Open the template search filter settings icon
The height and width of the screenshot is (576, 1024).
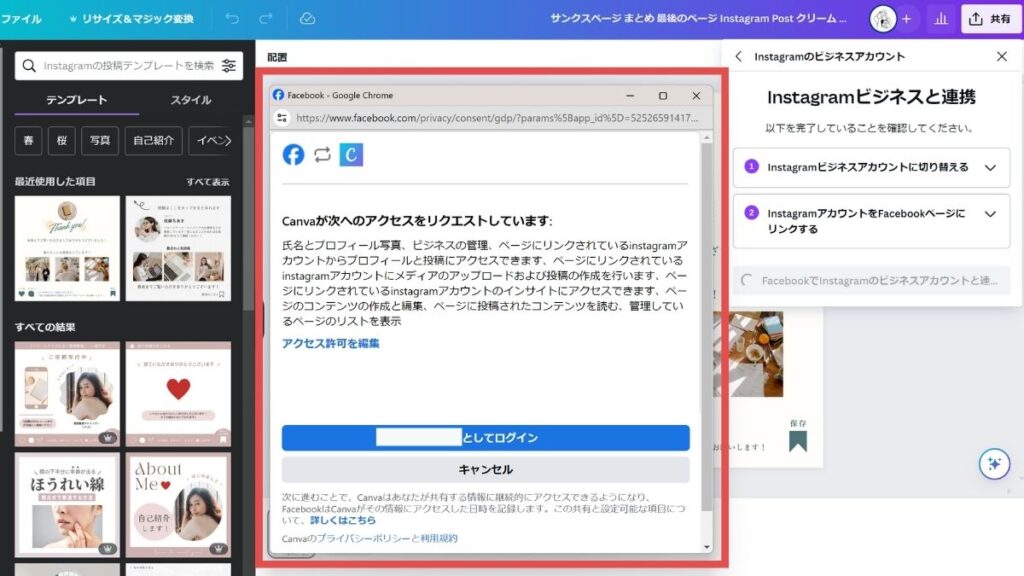229,65
